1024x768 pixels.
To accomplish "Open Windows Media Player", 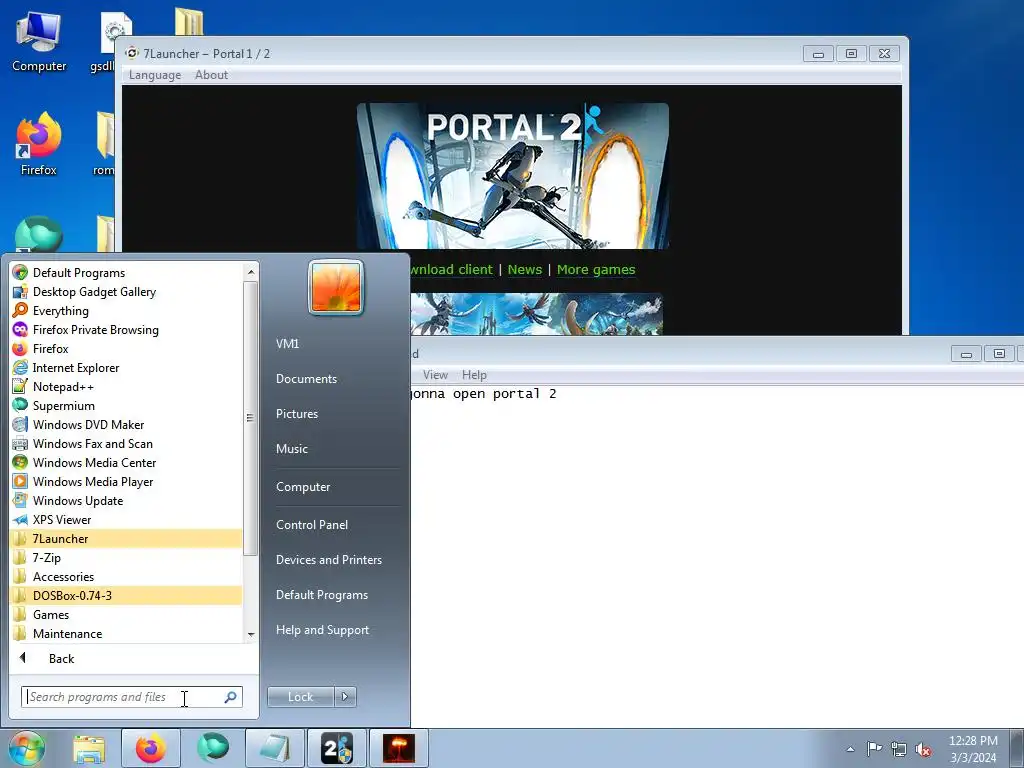I will click(x=127, y=481).
